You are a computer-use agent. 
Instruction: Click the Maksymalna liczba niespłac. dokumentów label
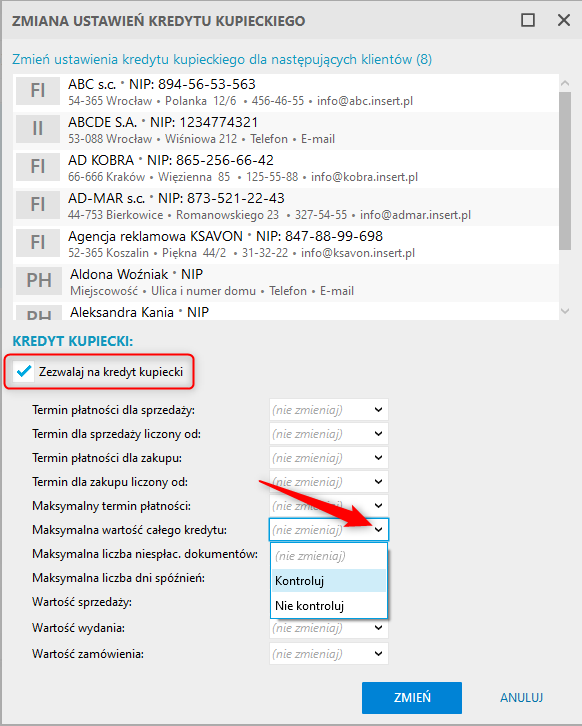pos(145,554)
